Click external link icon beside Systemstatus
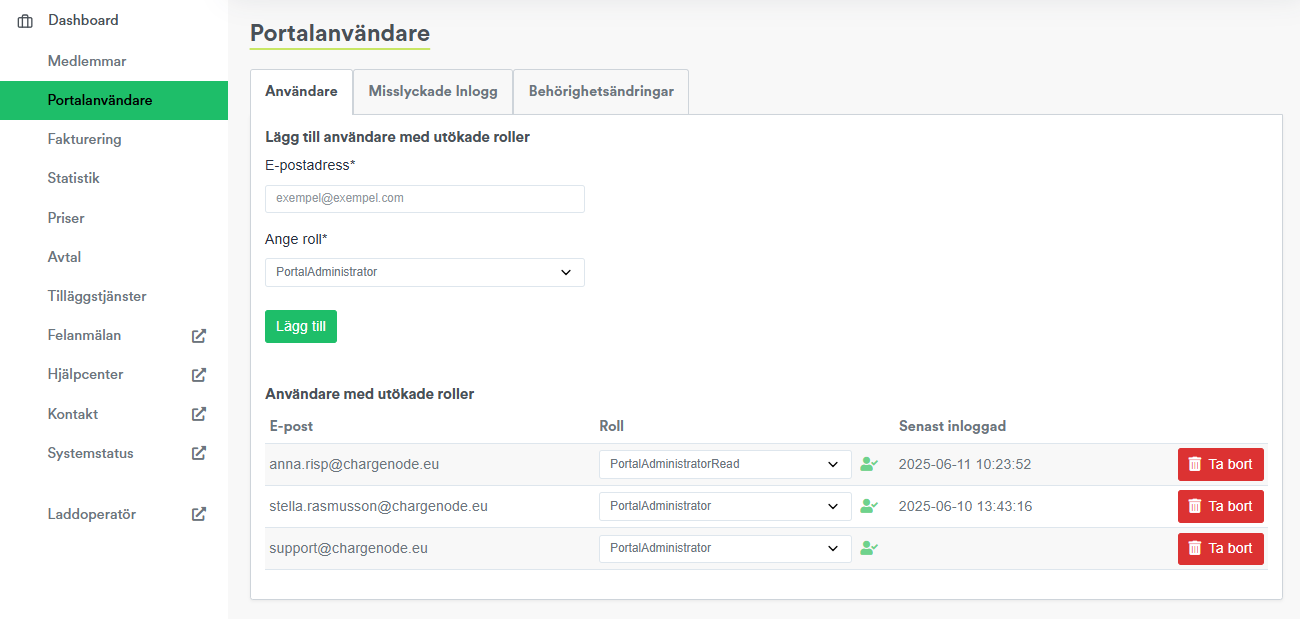Image resolution: width=1300 pixels, height=619 pixels. 199,453
